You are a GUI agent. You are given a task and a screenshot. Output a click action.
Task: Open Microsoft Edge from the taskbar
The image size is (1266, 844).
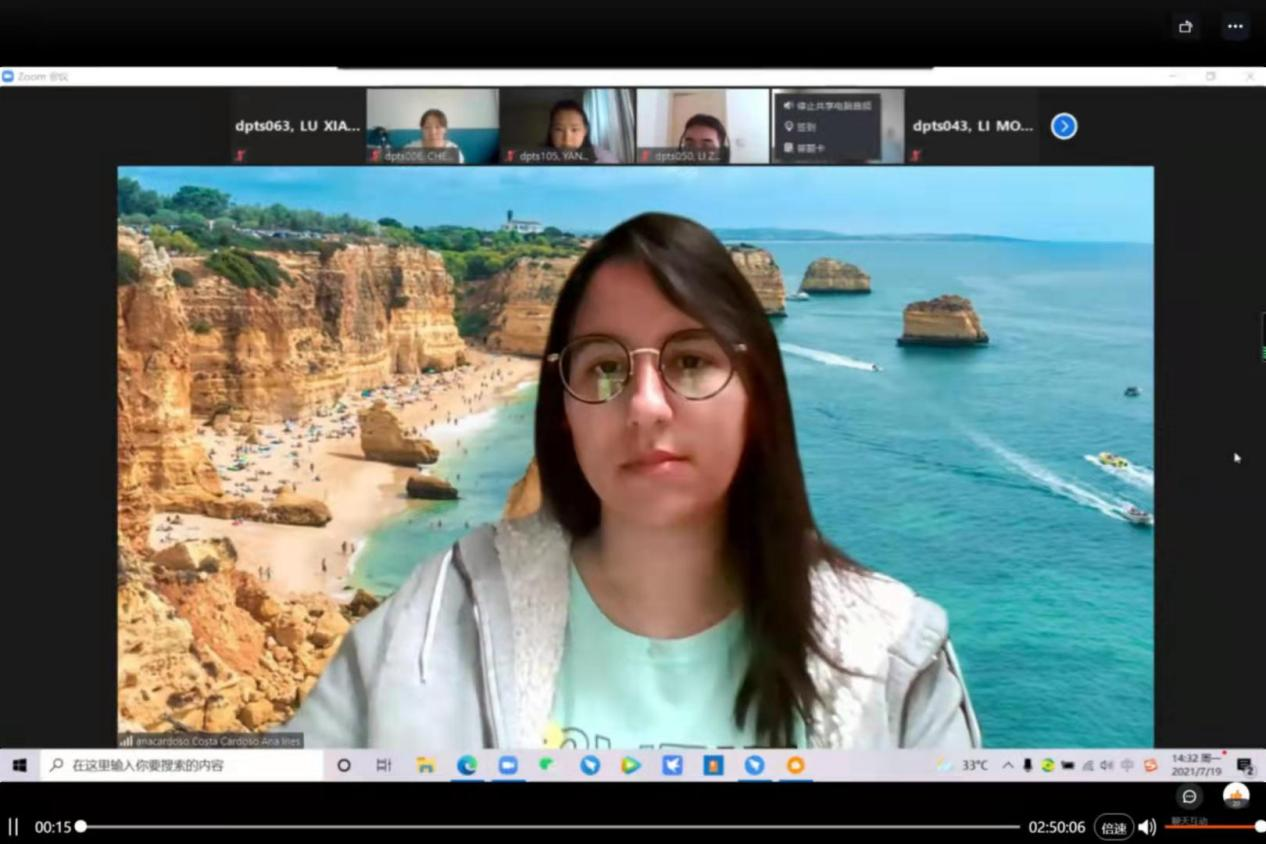click(467, 765)
